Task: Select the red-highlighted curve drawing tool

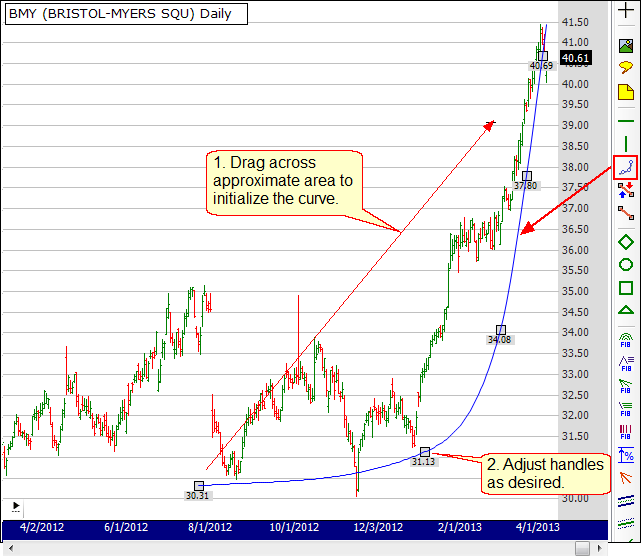Action: [626, 167]
